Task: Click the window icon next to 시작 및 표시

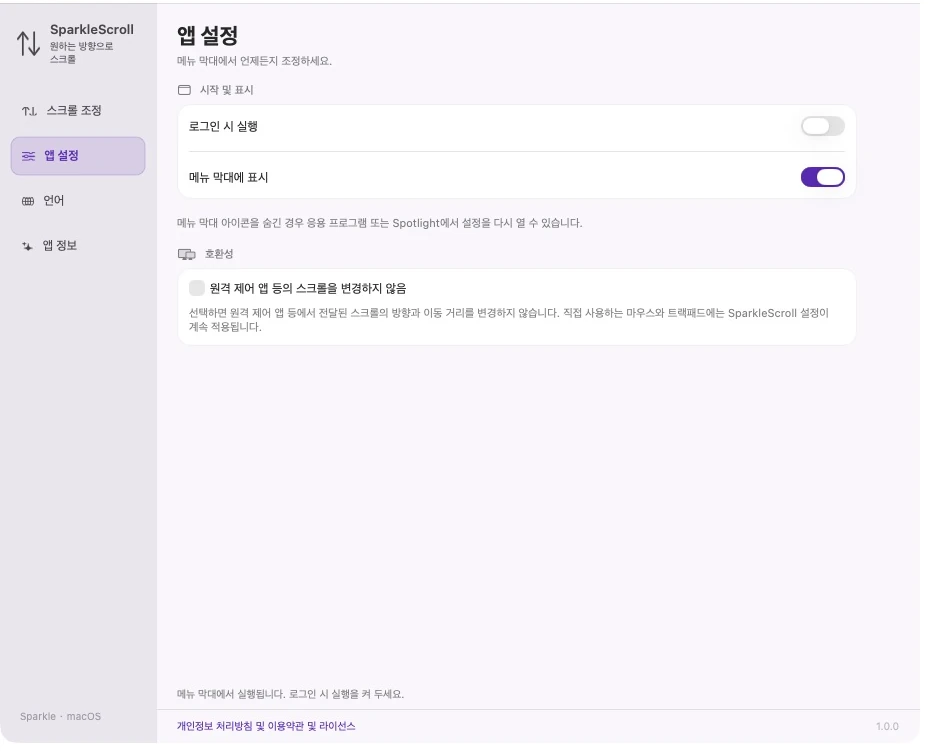Action: (x=186, y=91)
